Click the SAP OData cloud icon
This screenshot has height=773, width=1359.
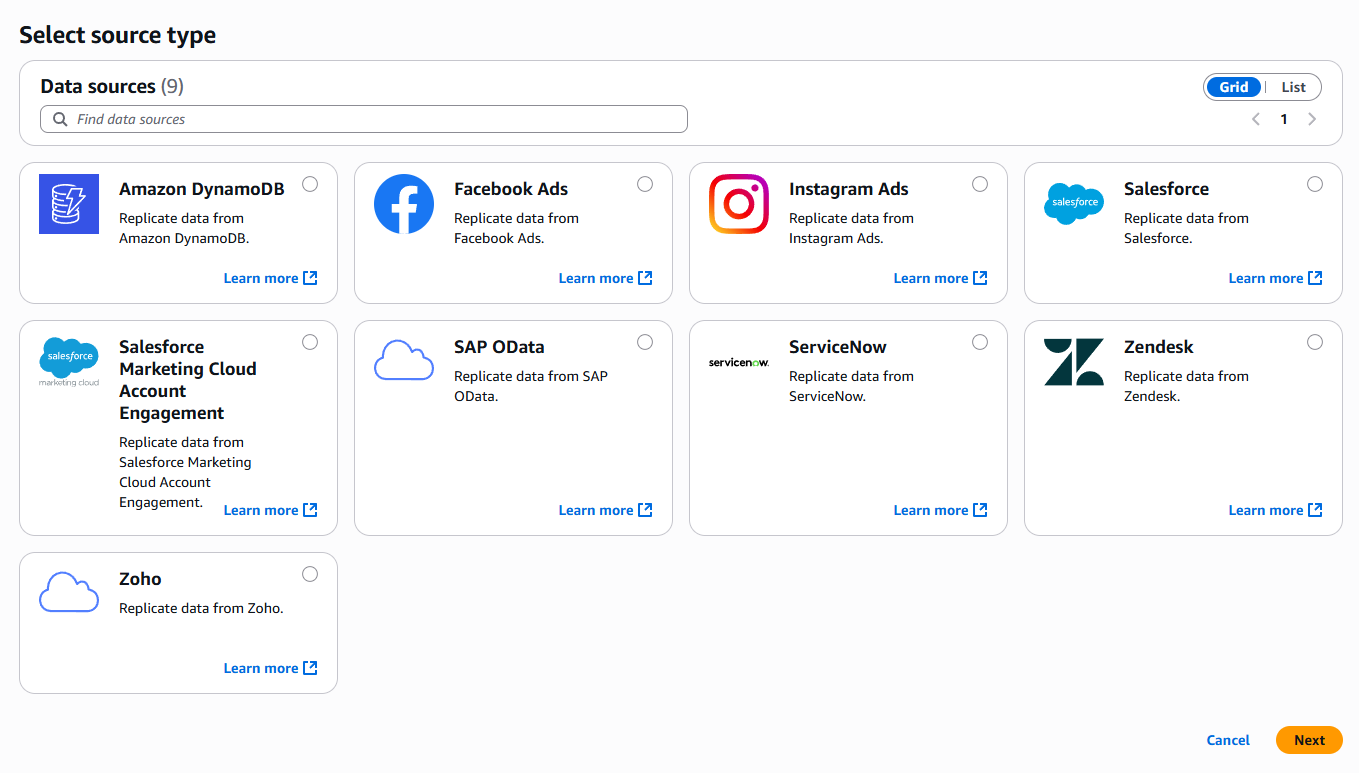coord(404,360)
